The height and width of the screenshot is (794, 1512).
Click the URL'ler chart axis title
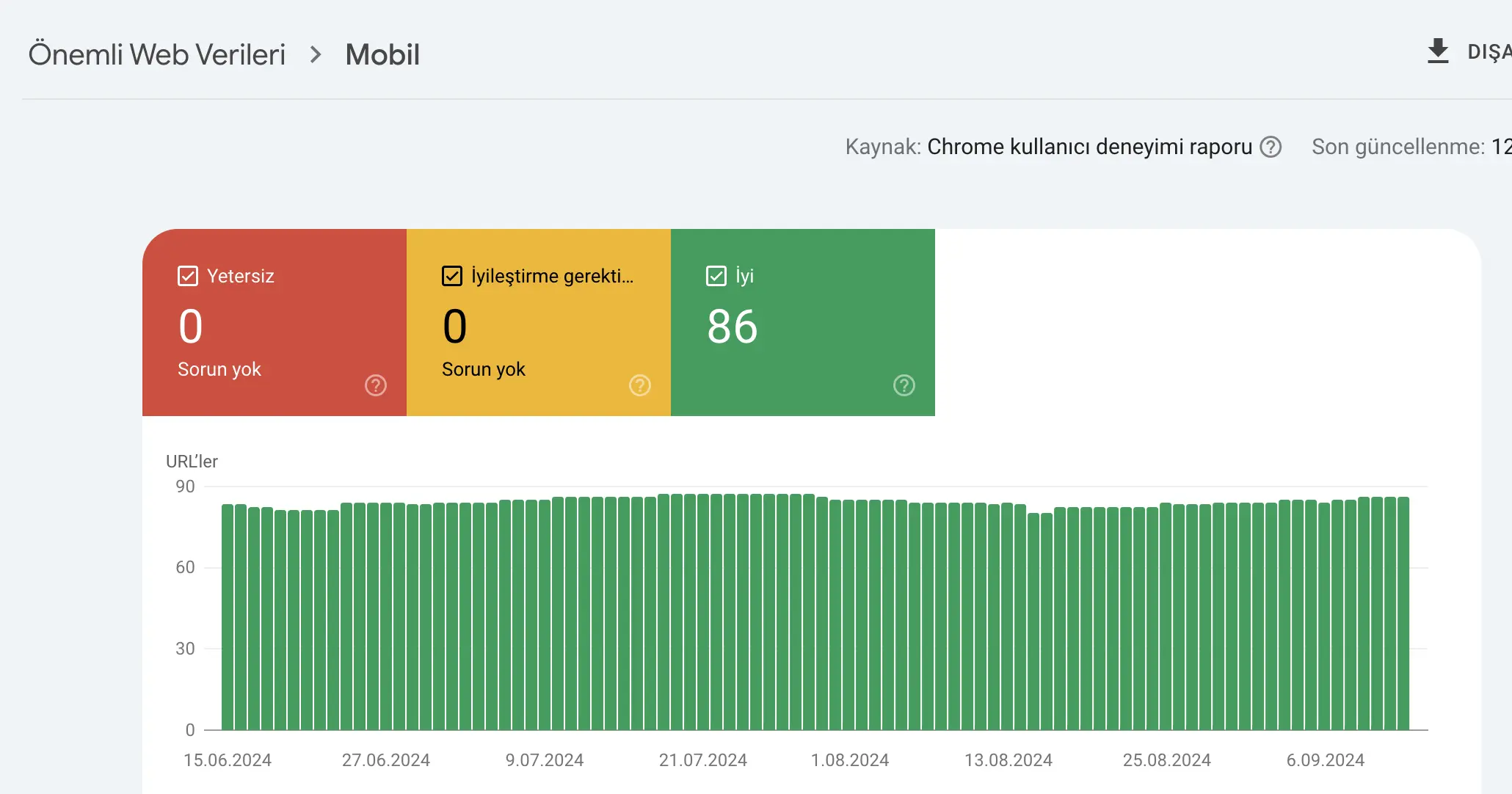[x=192, y=462]
